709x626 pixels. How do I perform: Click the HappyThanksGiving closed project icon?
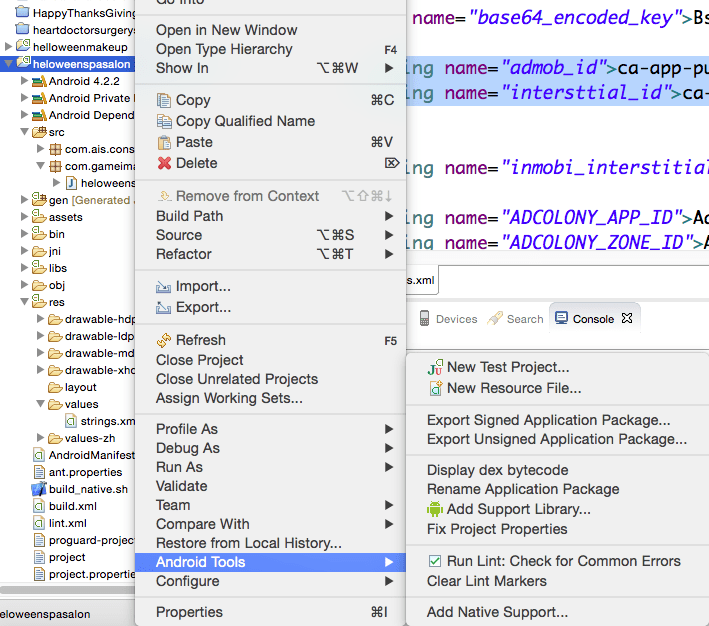pyautogui.click(x=23, y=12)
